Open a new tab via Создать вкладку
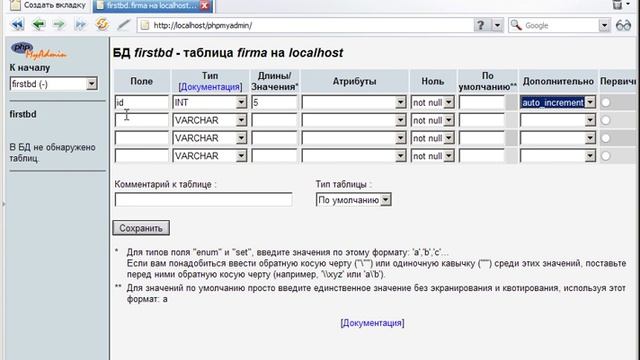Image resolution: width=640 pixels, height=360 pixels. pyautogui.click(x=48, y=5)
